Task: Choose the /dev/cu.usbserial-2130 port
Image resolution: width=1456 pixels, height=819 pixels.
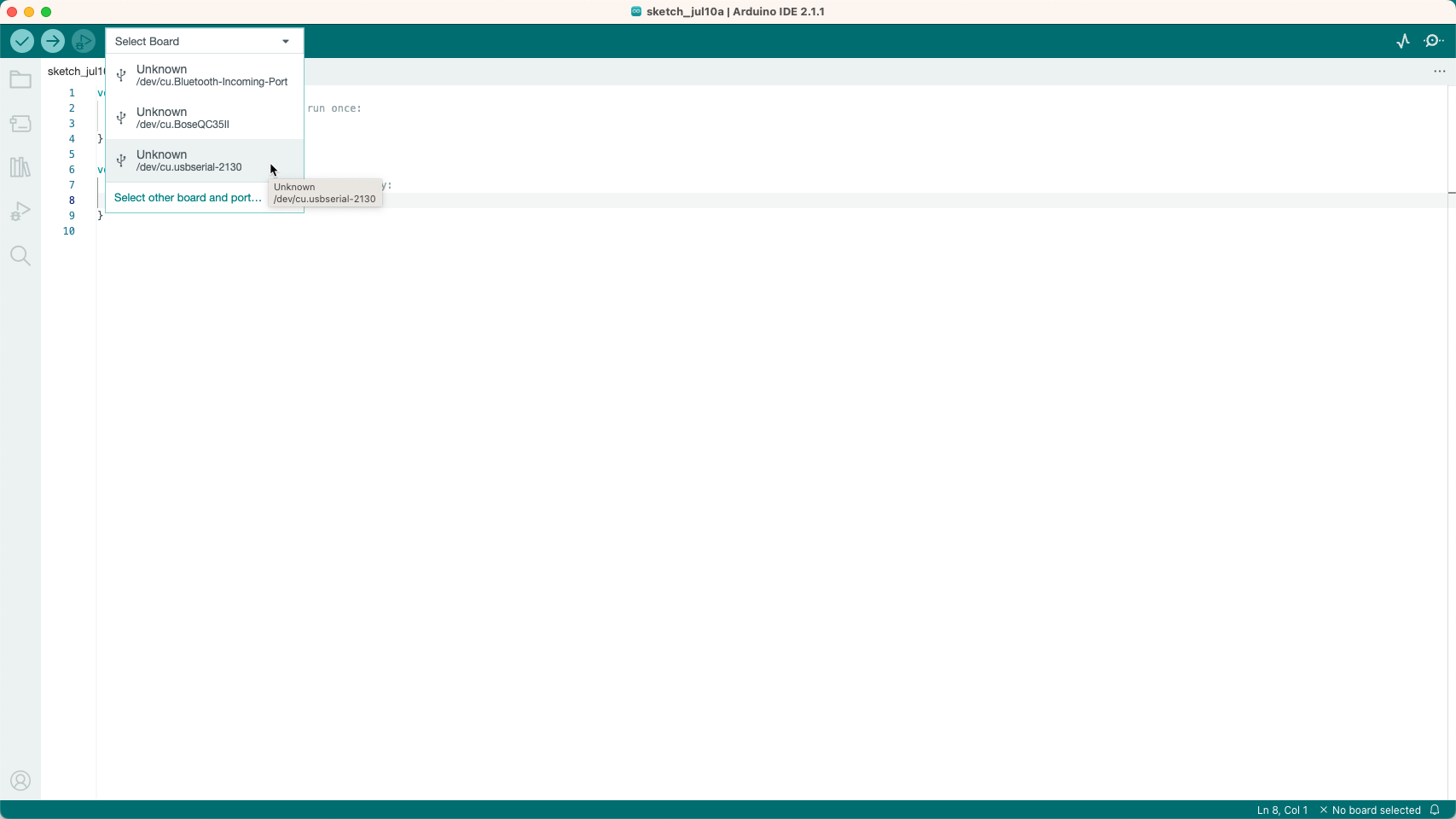Action: [x=205, y=160]
